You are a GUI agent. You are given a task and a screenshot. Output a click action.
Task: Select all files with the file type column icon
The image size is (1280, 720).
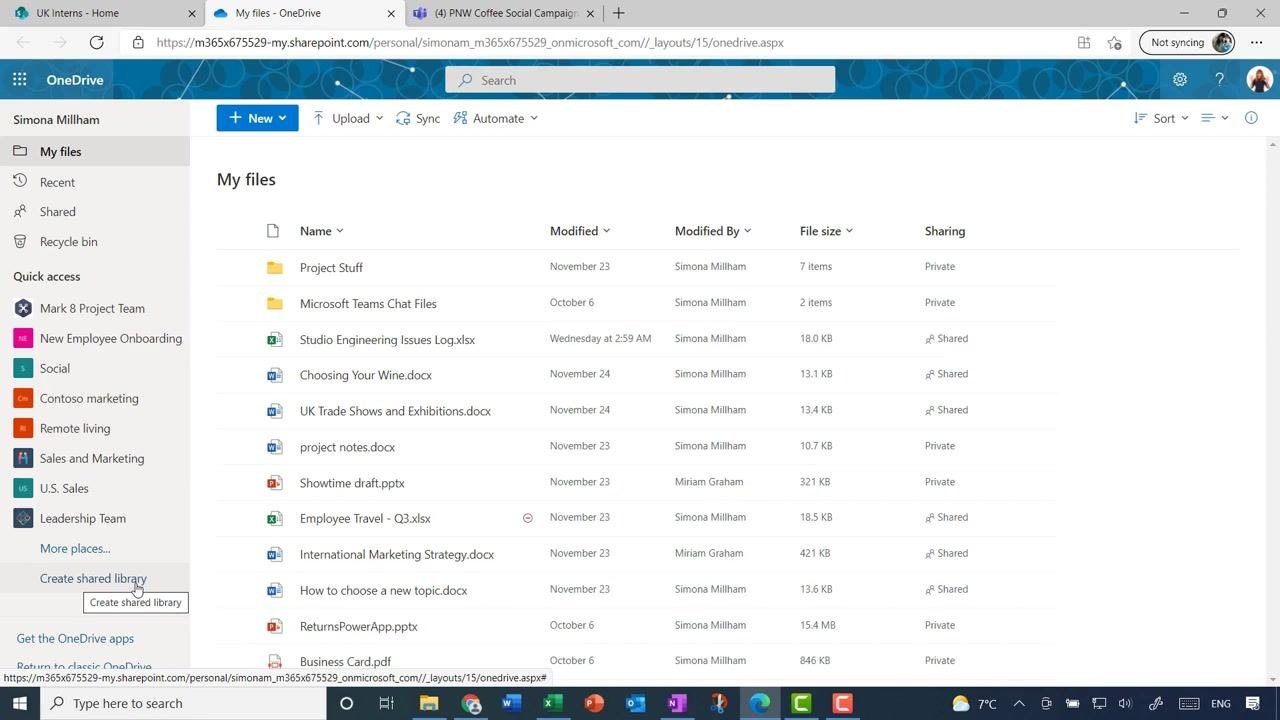[x=273, y=231]
